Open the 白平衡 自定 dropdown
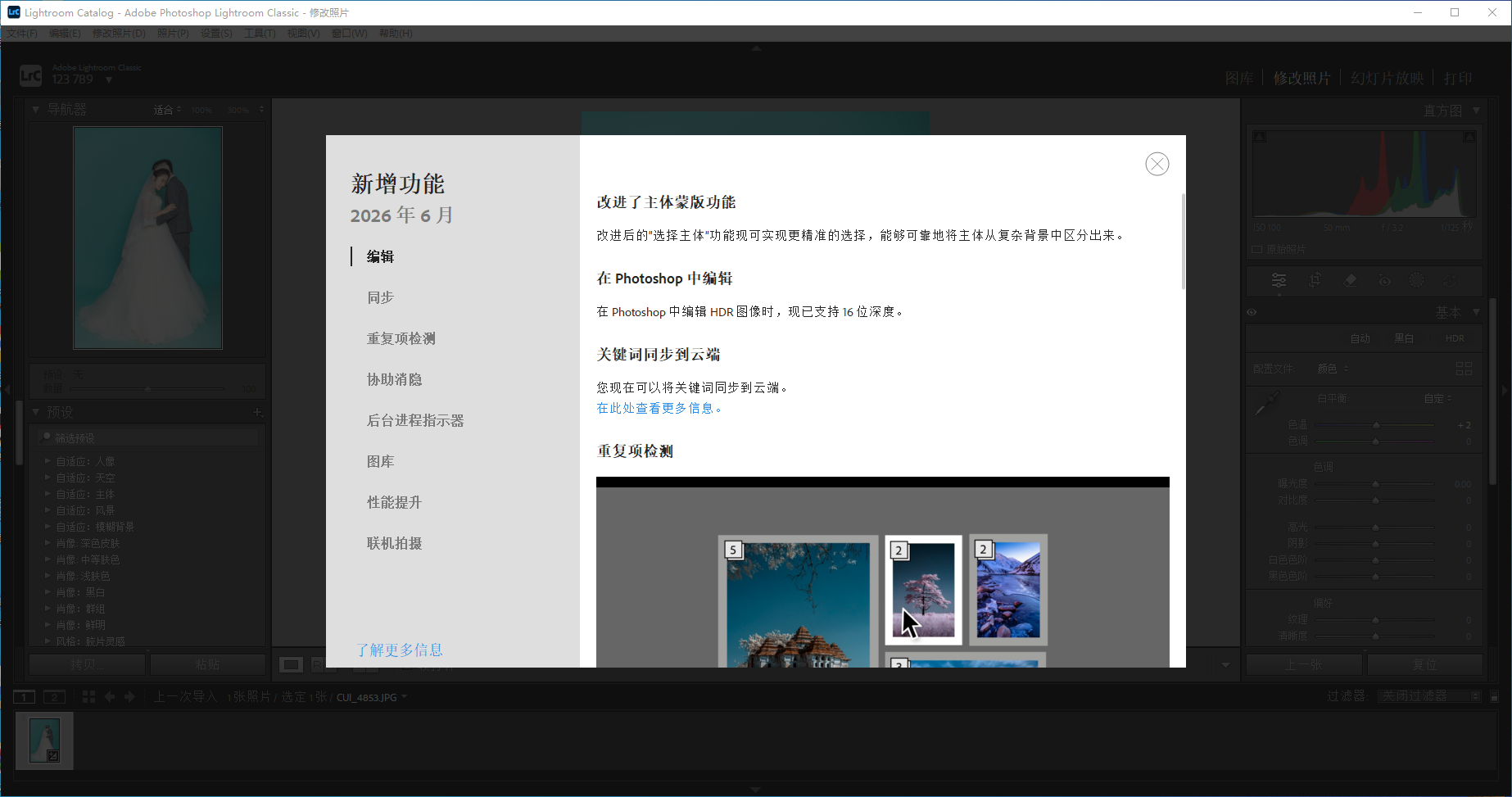 pos(1437,398)
